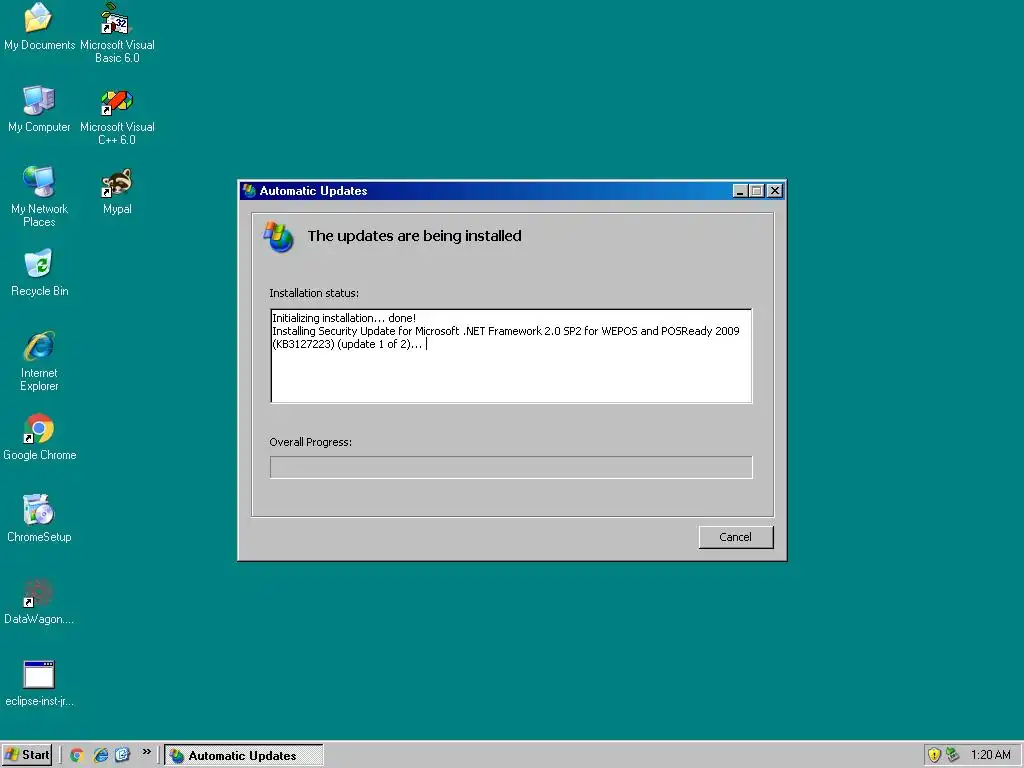The height and width of the screenshot is (768, 1024).
Task: Select the My Network Places icon
Action: (39, 197)
